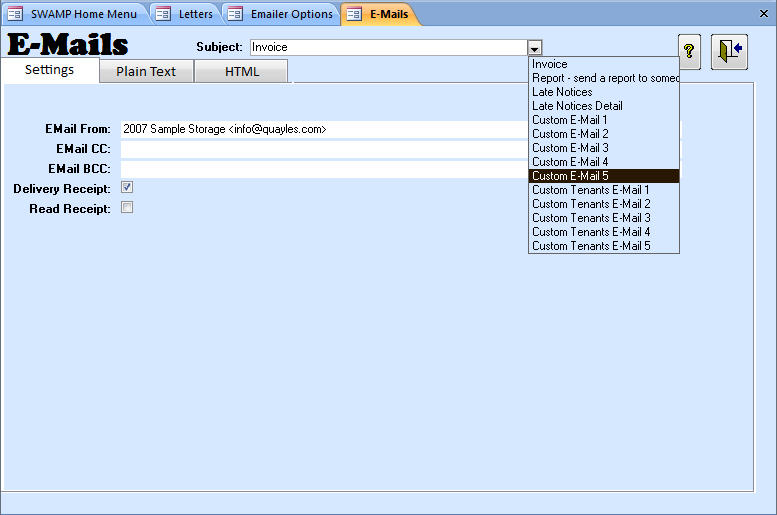Viewport: 777px width, 515px height.
Task: Click the exit door icon button
Action: pyautogui.click(x=729, y=52)
